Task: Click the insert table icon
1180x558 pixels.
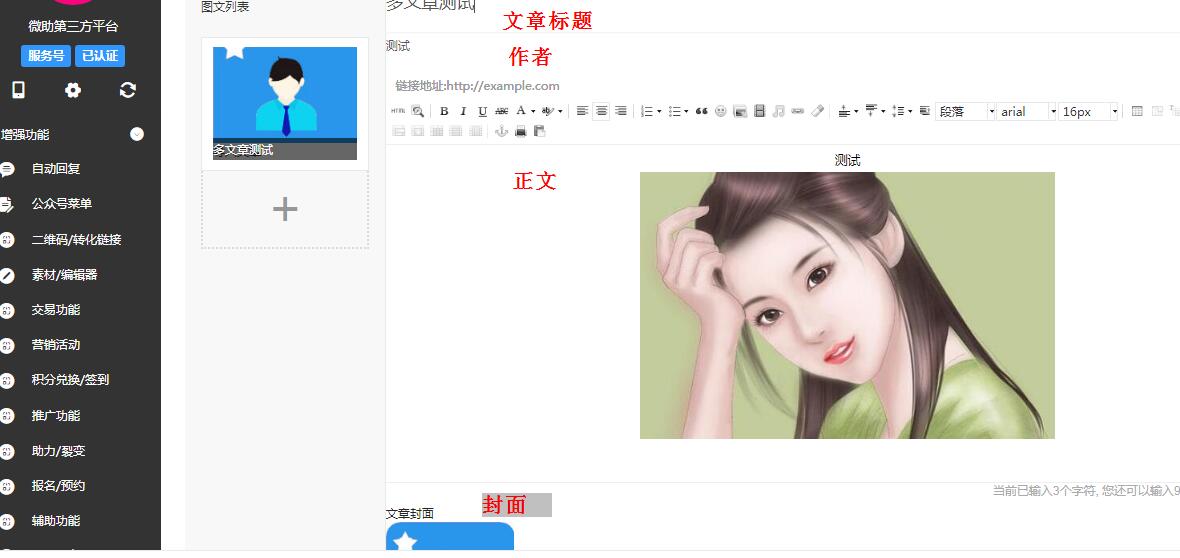Action: click(x=1137, y=111)
